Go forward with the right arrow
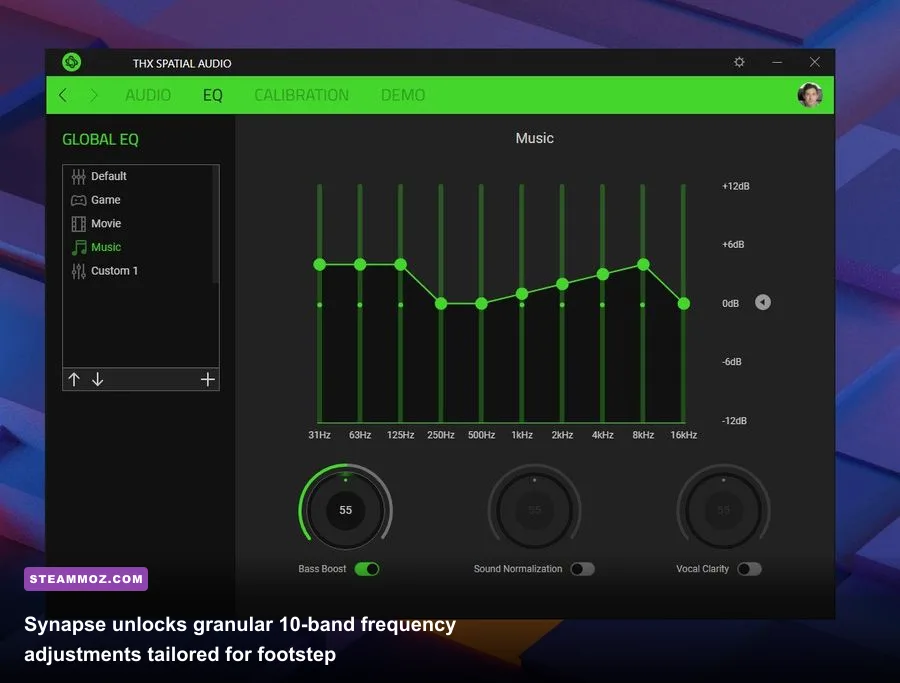The image size is (900, 683). [x=94, y=95]
